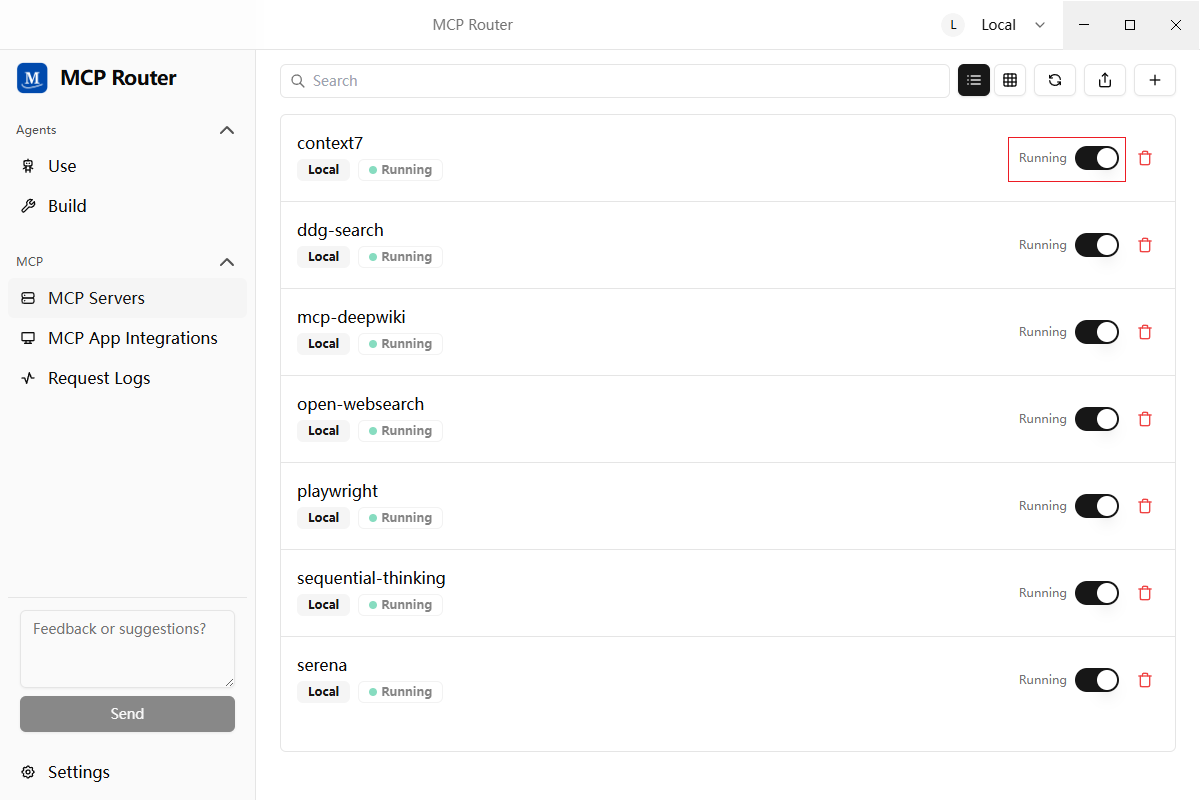The width and height of the screenshot is (1200, 800).
Task: Collapse the MCP sidebar section
Action: 227,262
